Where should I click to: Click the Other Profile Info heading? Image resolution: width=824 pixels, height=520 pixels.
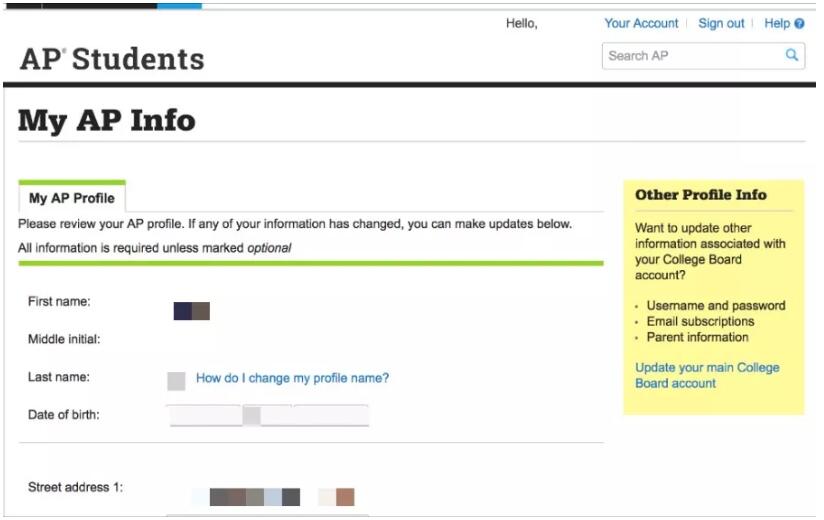pyautogui.click(x=701, y=195)
